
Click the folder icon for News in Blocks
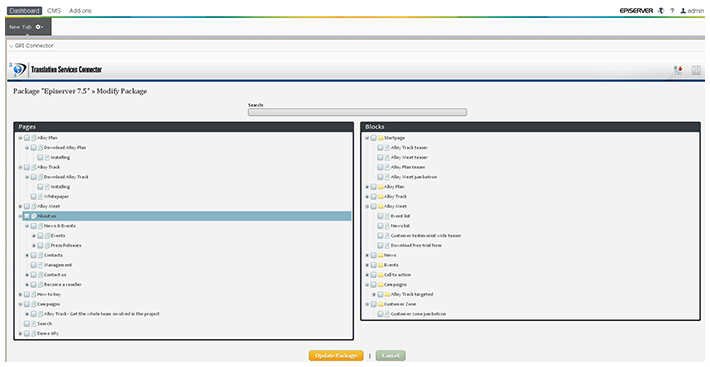[x=381, y=256]
